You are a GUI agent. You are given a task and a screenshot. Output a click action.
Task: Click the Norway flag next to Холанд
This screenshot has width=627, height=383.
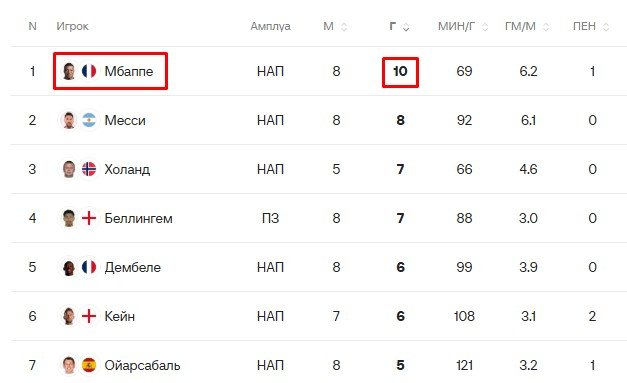coord(89,169)
